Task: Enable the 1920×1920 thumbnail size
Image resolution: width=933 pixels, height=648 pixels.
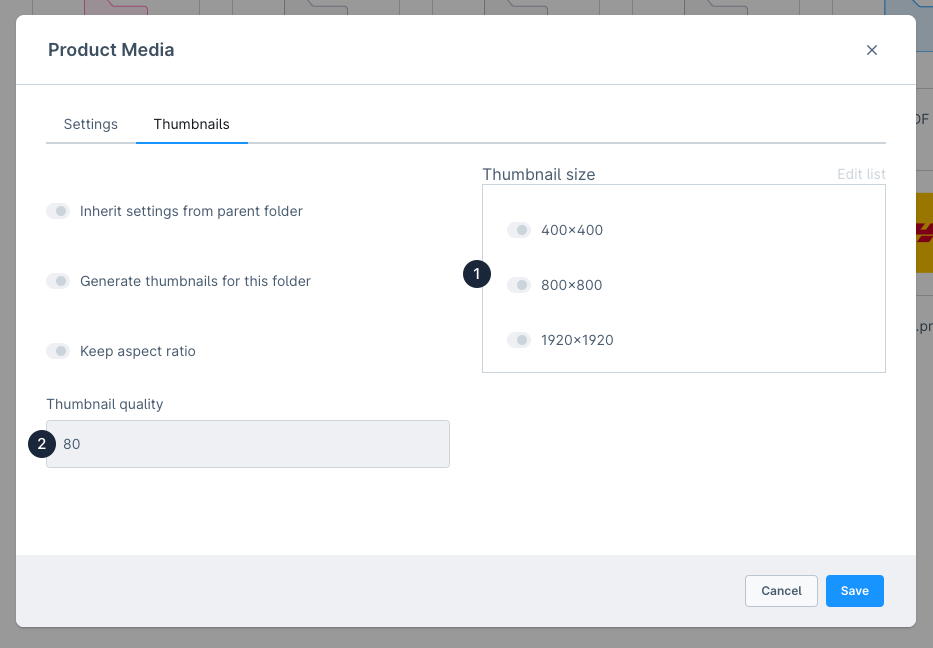Action: click(x=519, y=340)
